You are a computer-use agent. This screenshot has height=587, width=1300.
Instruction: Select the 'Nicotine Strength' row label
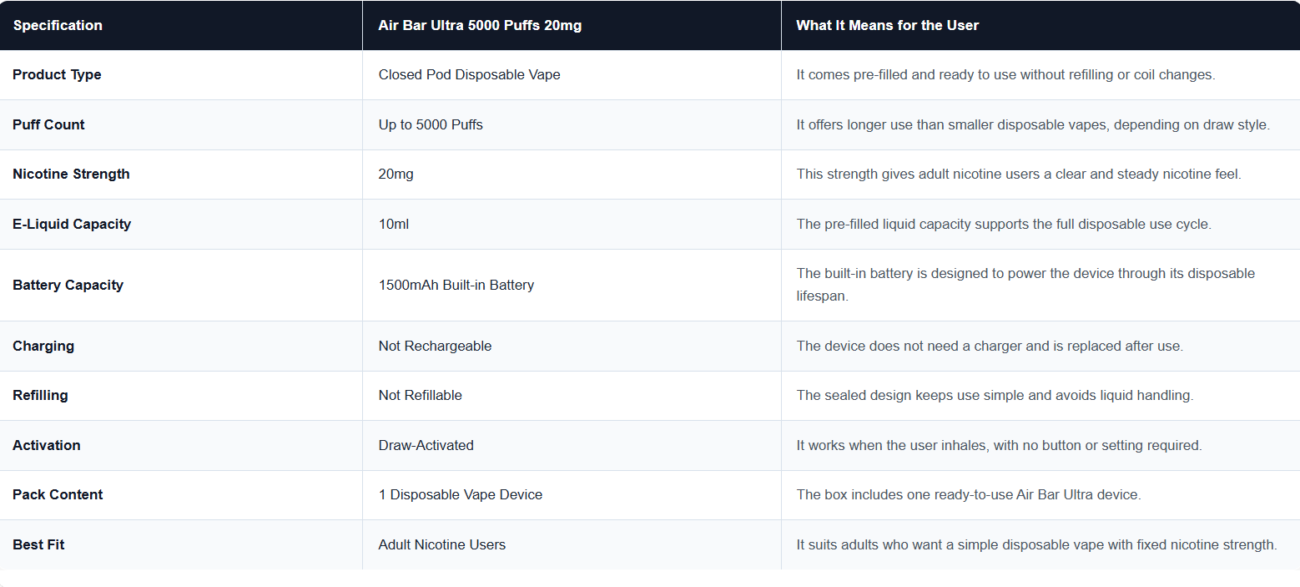pyautogui.click(x=71, y=174)
